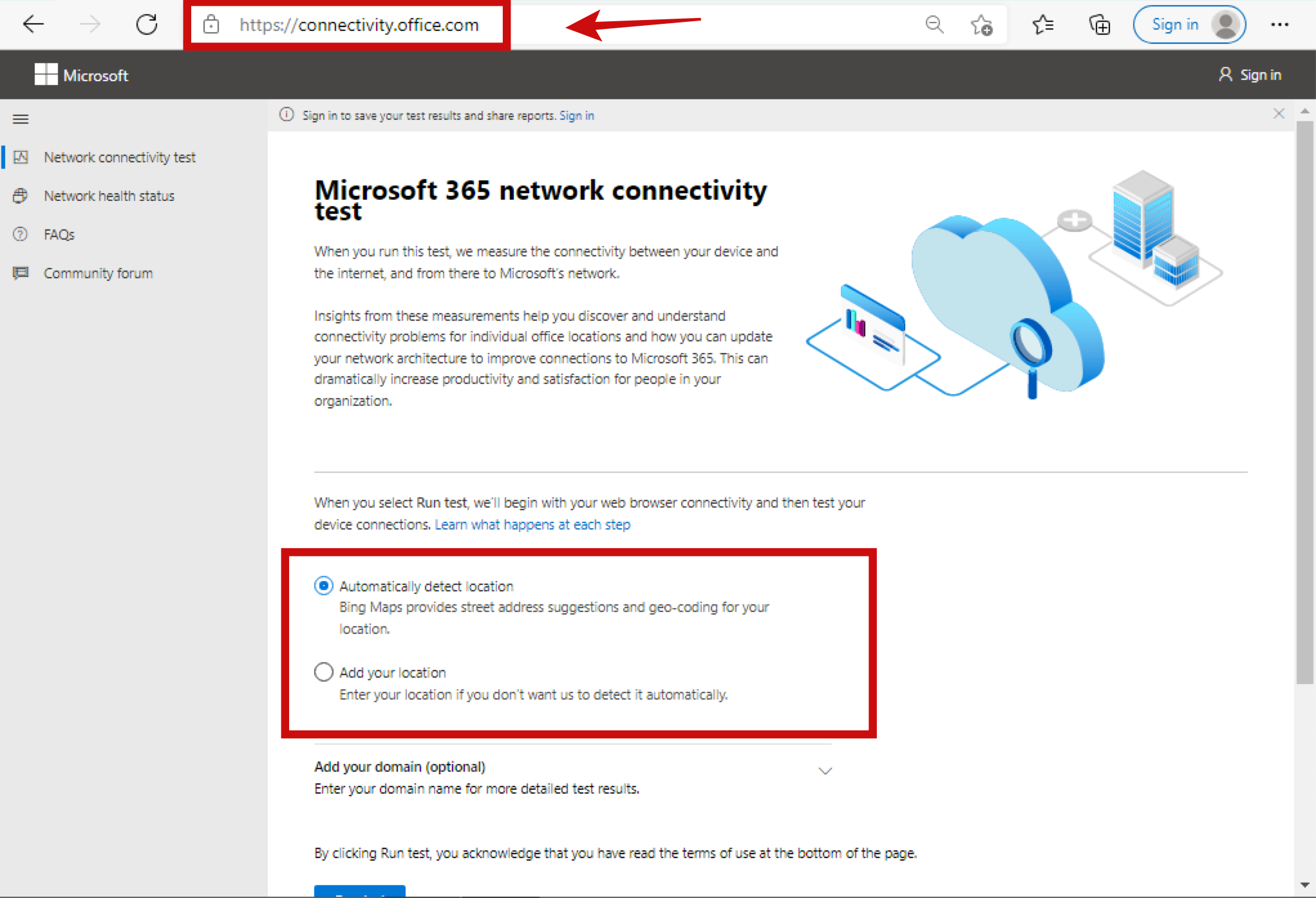Click the Bing Maps description text
Image resolution: width=1316 pixels, height=898 pixels.
[554, 618]
